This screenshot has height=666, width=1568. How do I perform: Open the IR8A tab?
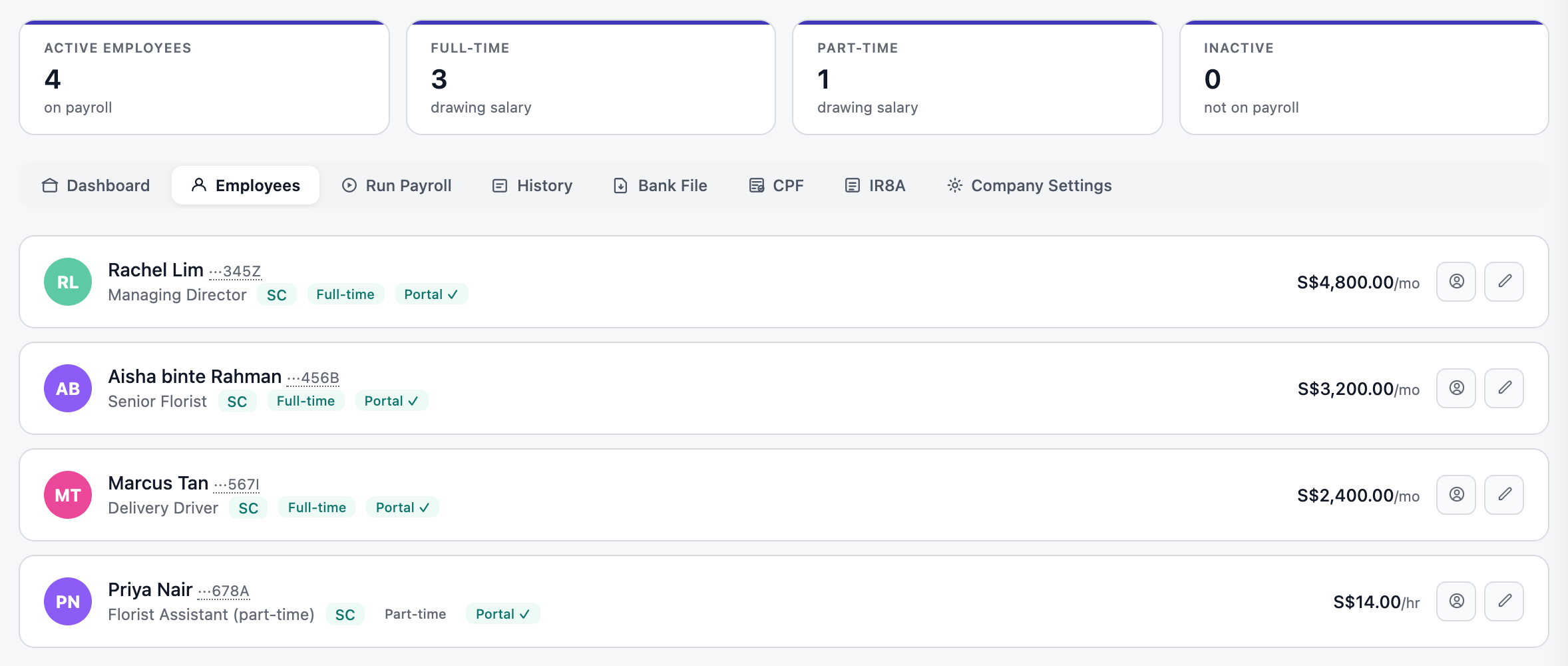pyautogui.click(x=875, y=185)
